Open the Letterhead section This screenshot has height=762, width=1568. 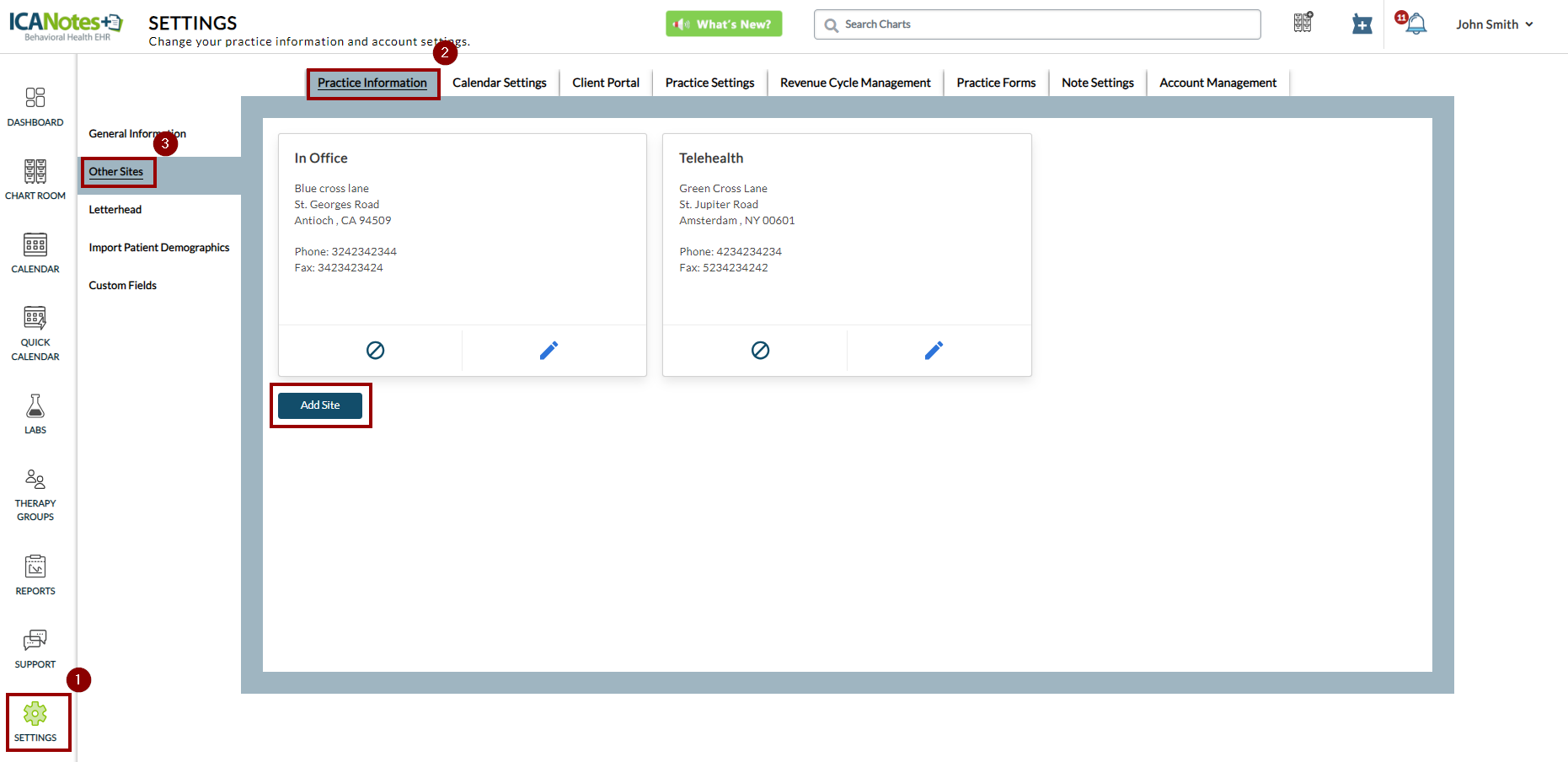click(x=115, y=210)
